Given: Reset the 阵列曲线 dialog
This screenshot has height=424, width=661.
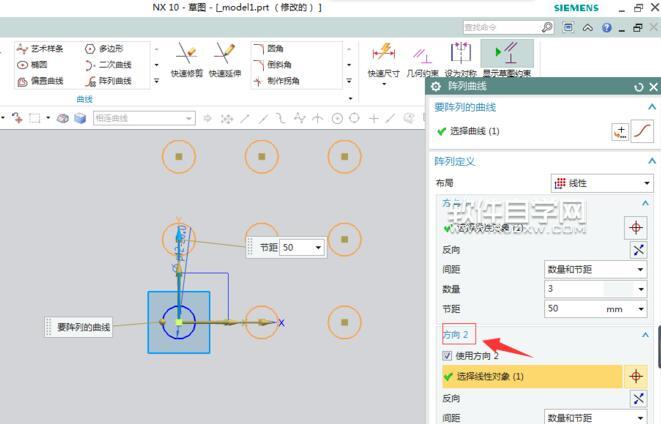Looking at the screenshot, I should point(639,87).
